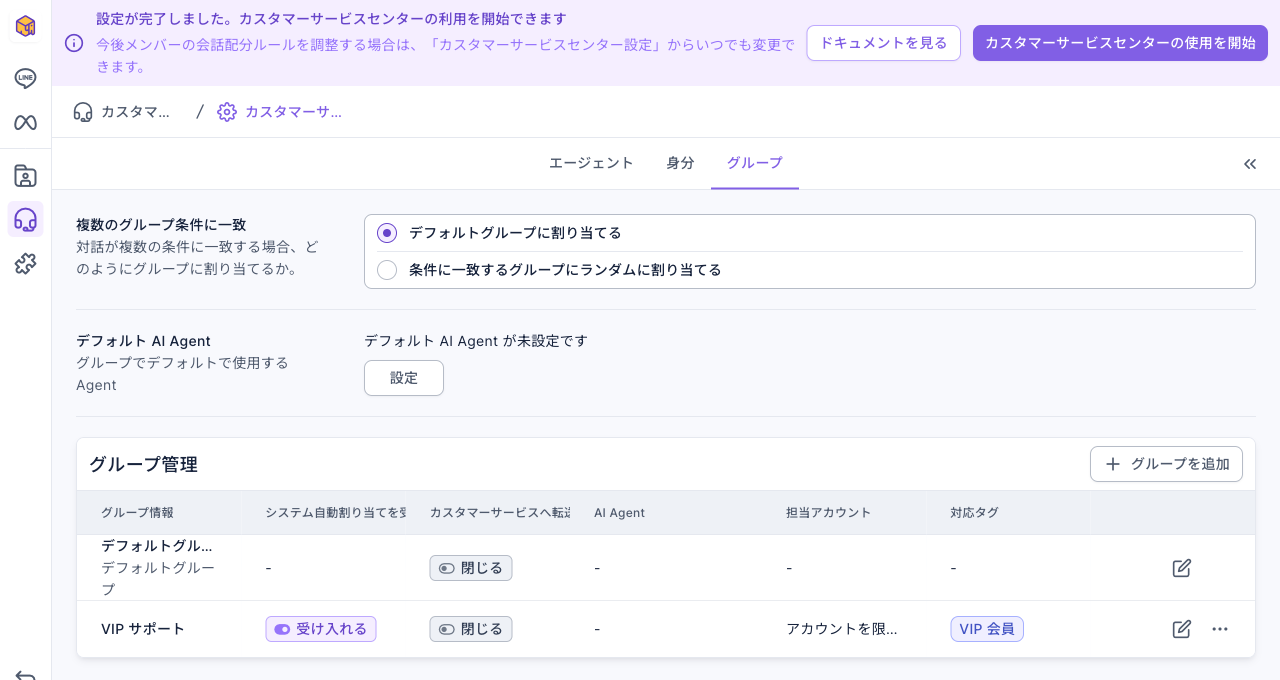Image resolution: width=1280 pixels, height=680 pixels.
Task: Toggle 受け入れる switch for VIP サポート
Action: (x=321, y=629)
